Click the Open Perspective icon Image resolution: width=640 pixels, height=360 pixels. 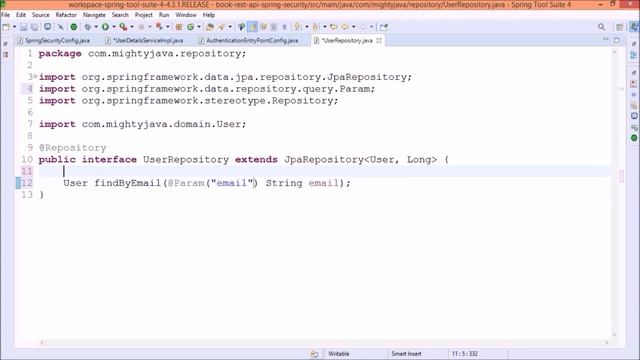(x=620, y=27)
